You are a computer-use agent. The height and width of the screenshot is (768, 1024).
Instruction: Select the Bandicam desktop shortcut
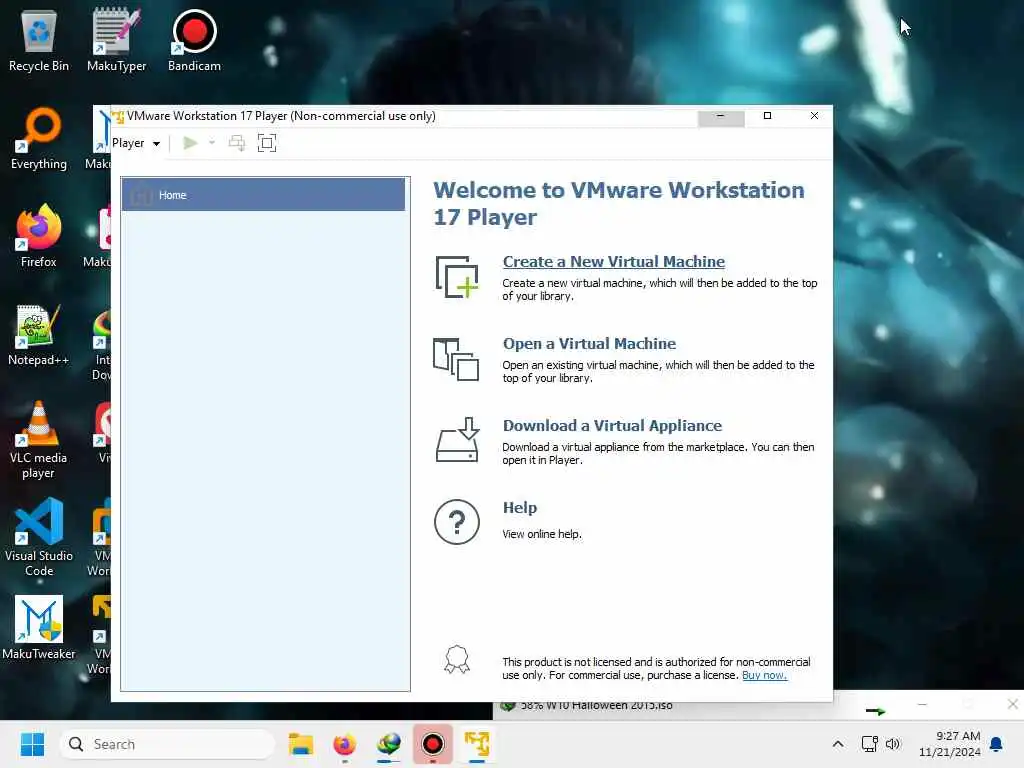point(194,40)
